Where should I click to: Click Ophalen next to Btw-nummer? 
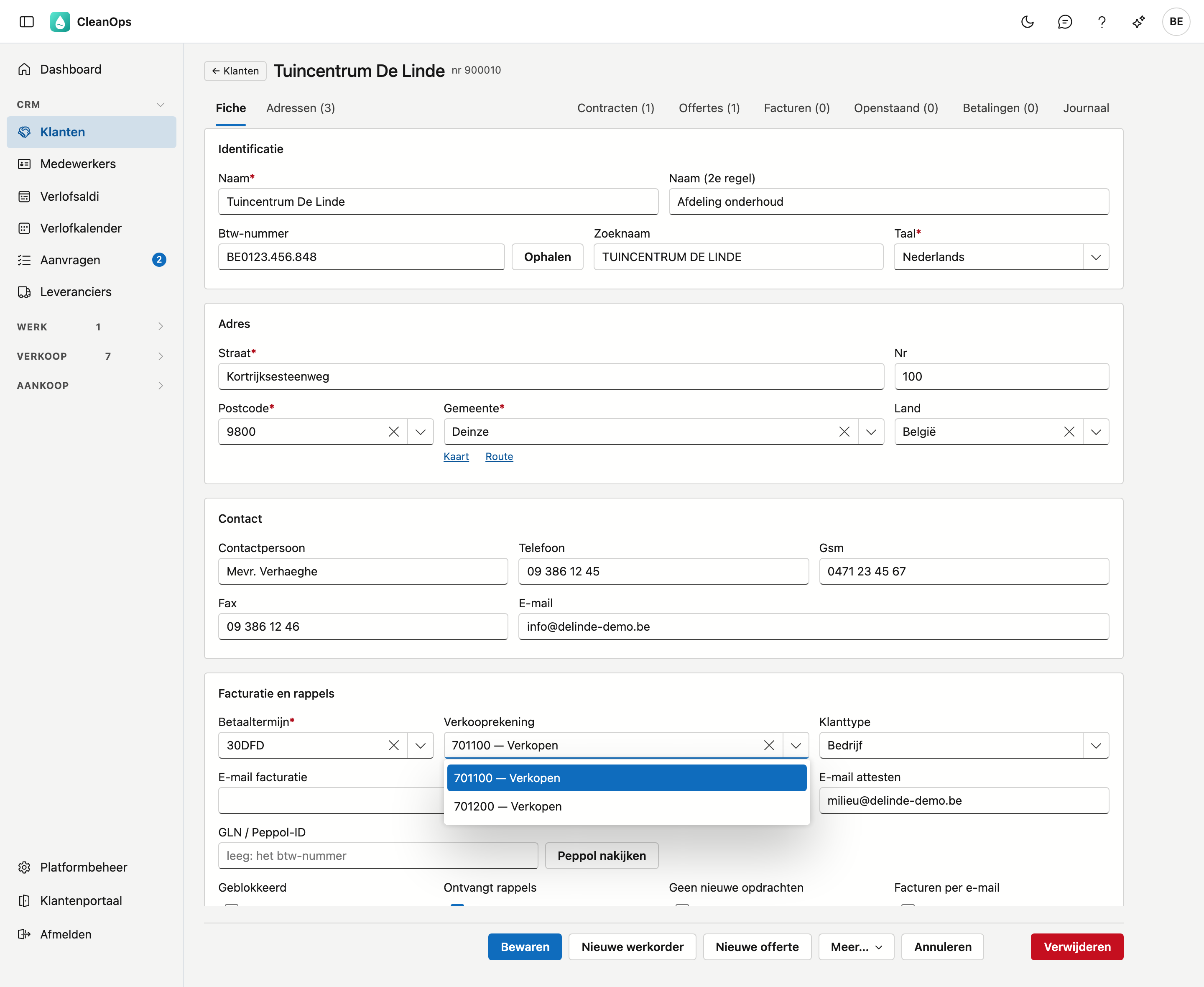click(547, 257)
